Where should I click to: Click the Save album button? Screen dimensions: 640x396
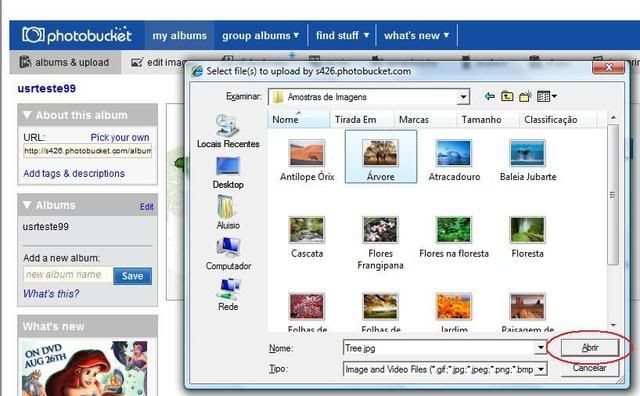[x=132, y=276]
